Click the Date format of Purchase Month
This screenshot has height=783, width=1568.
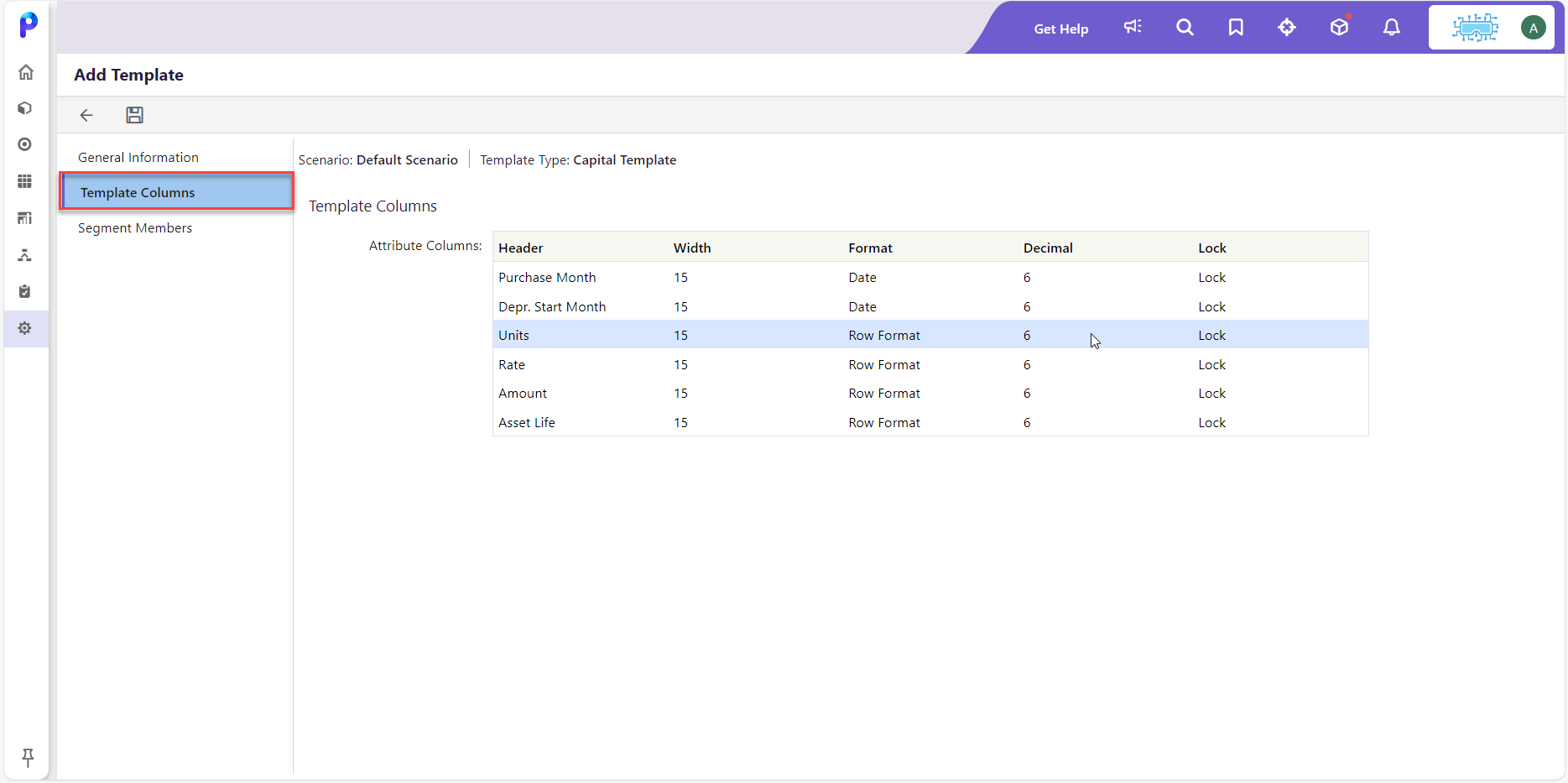pos(862,277)
